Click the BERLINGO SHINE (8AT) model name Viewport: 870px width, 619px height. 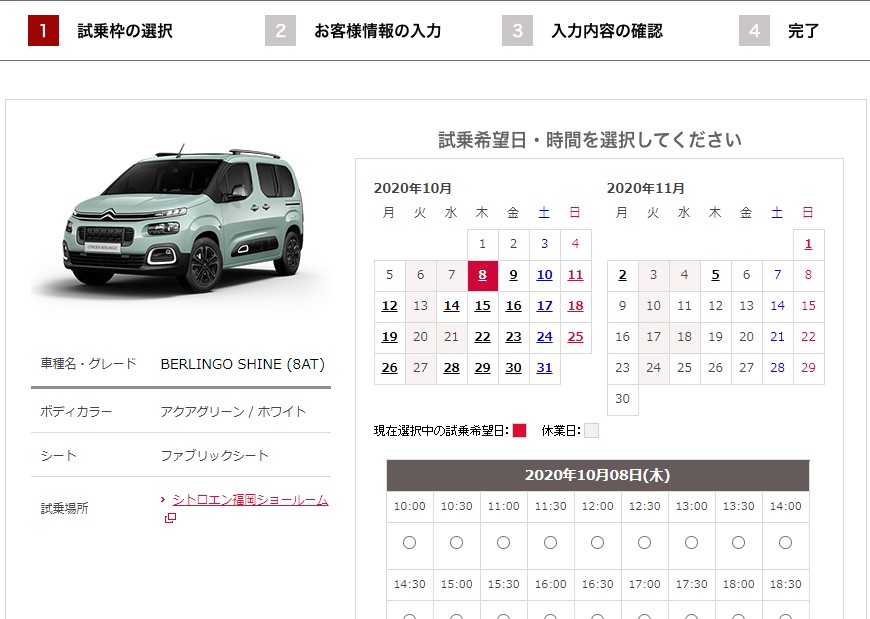(x=242, y=364)
